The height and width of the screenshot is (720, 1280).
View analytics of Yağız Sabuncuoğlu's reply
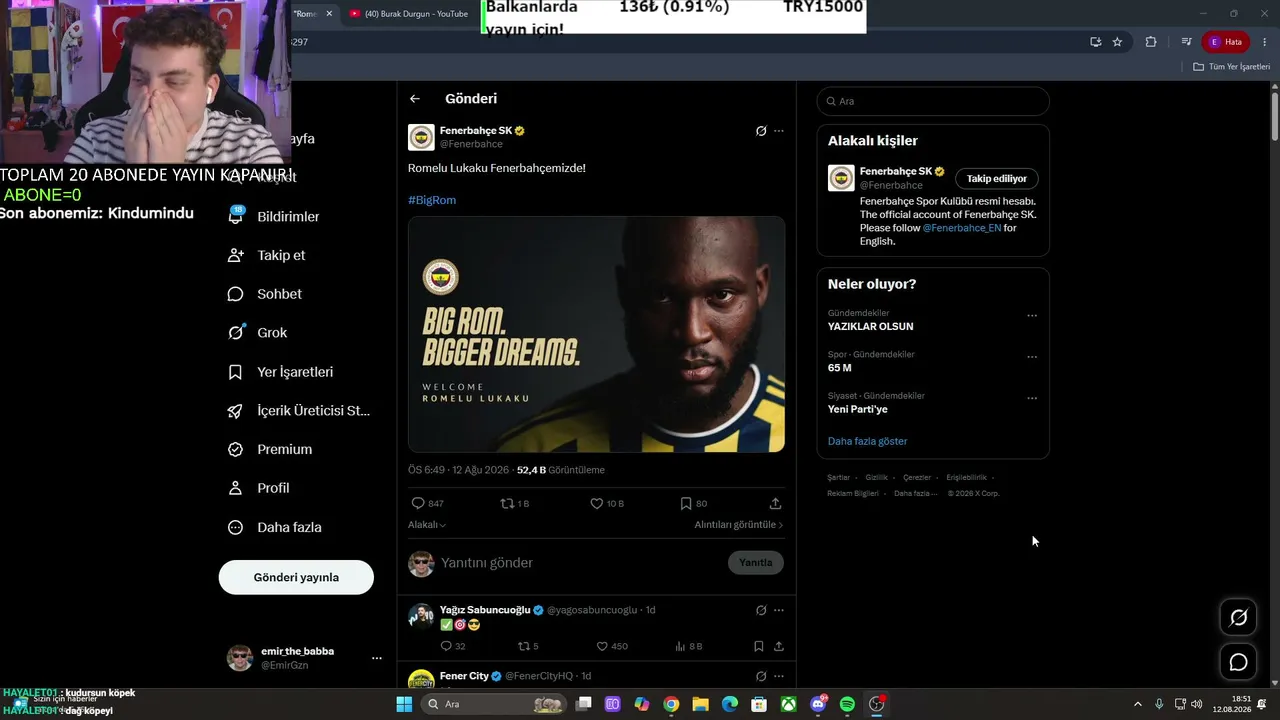click(688, 646)
